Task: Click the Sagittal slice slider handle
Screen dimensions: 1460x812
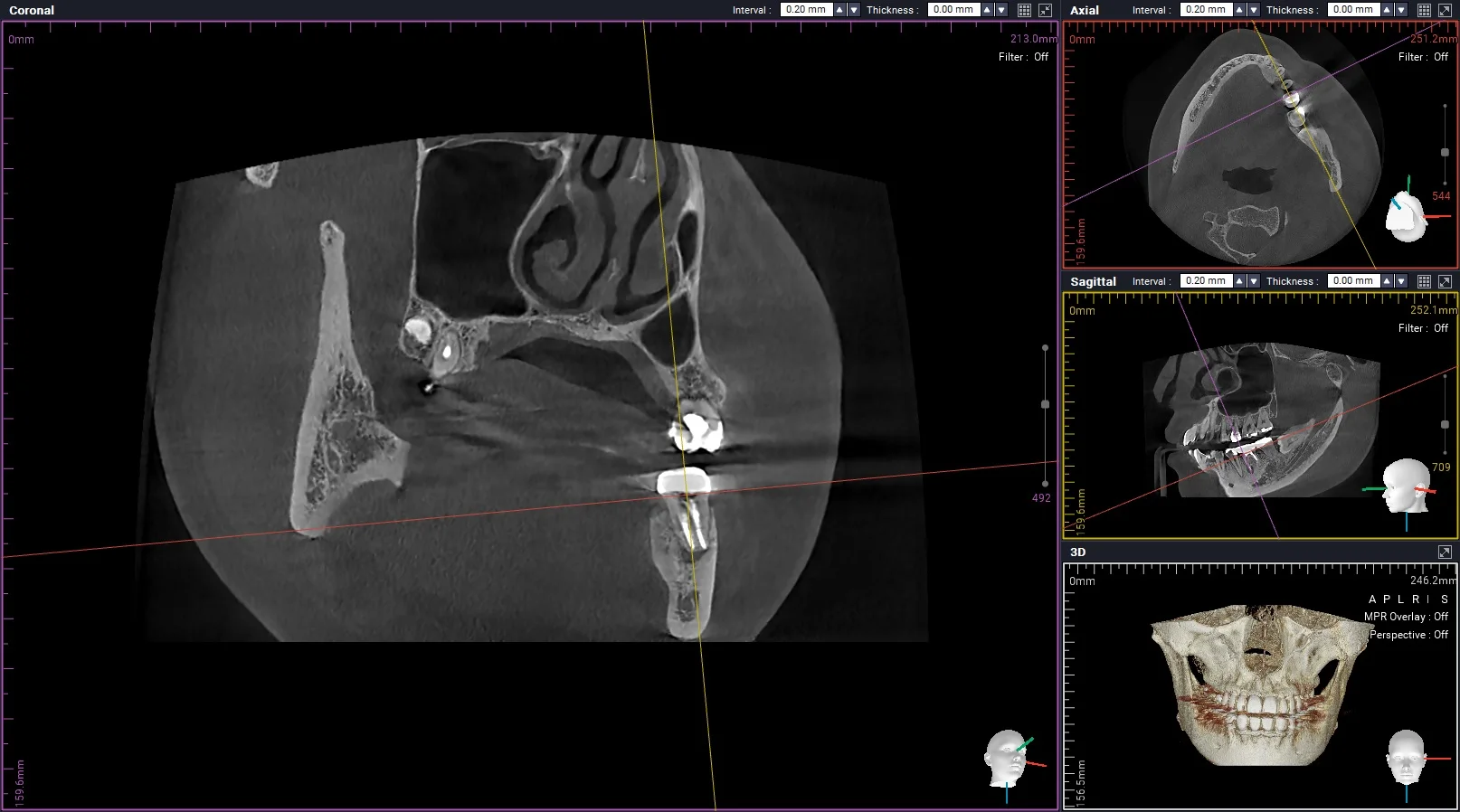Action: 1445,424
